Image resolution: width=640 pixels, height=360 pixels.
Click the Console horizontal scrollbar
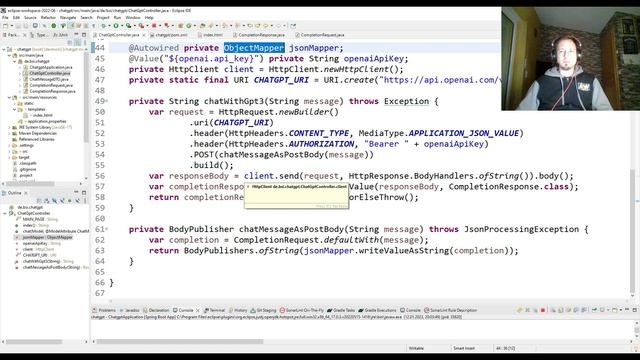tap(179, 341)
